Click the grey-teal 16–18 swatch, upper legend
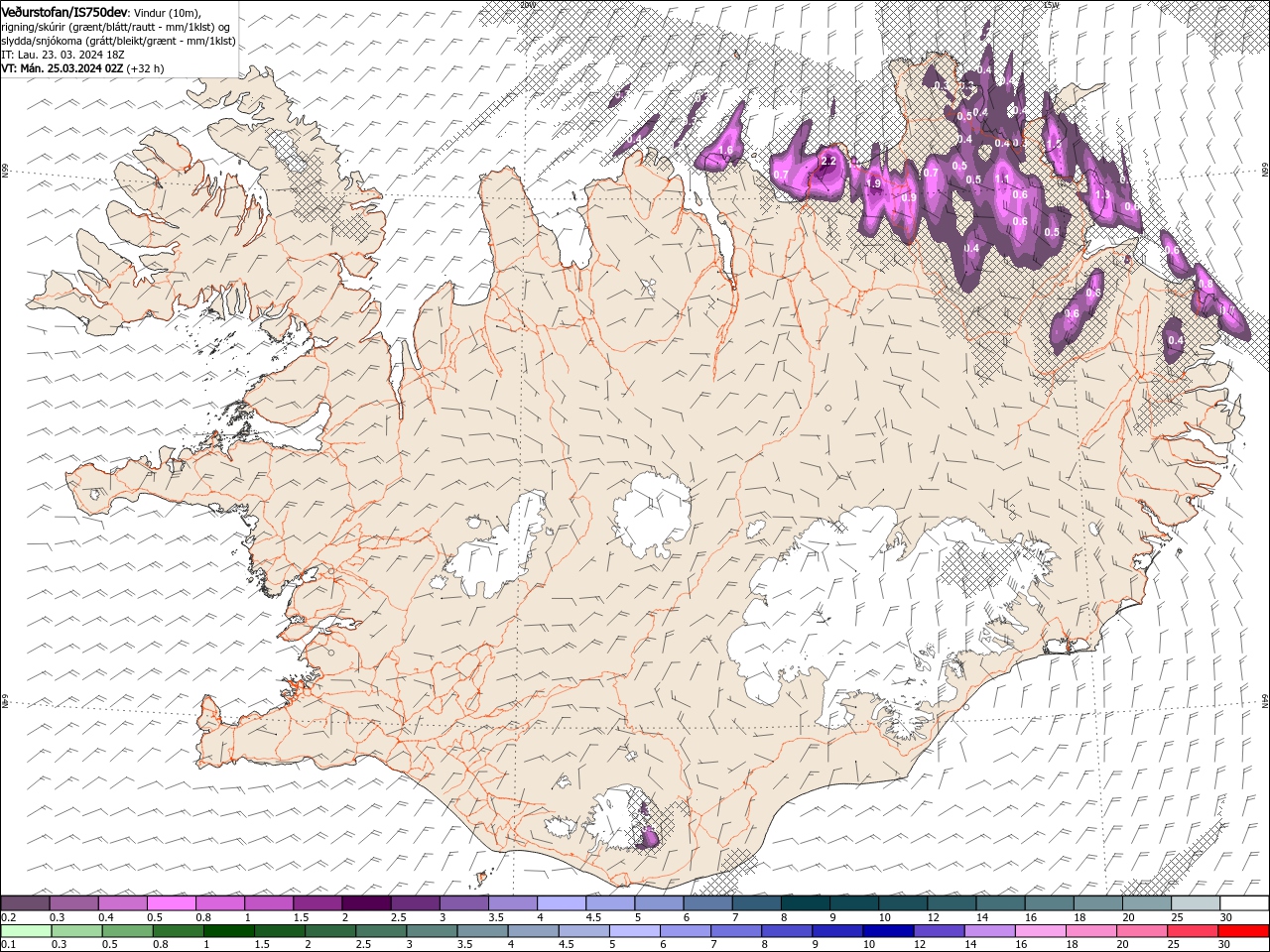1270x952 pixels. click(1050, 903)
